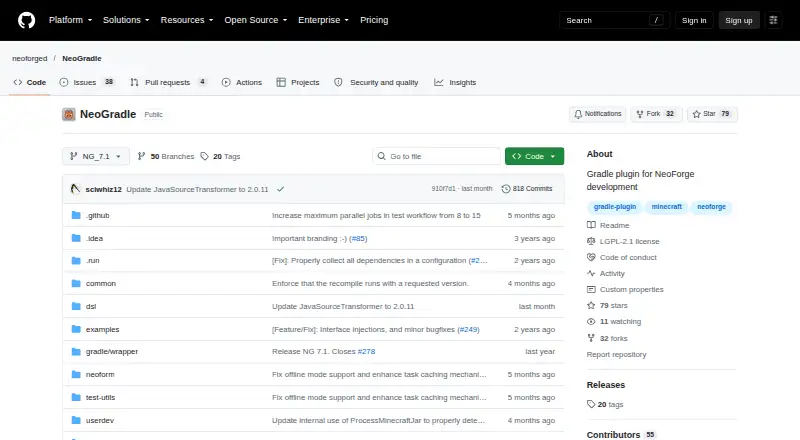Select the Code tab
The image size is (800, 440).
coord(30,82)
